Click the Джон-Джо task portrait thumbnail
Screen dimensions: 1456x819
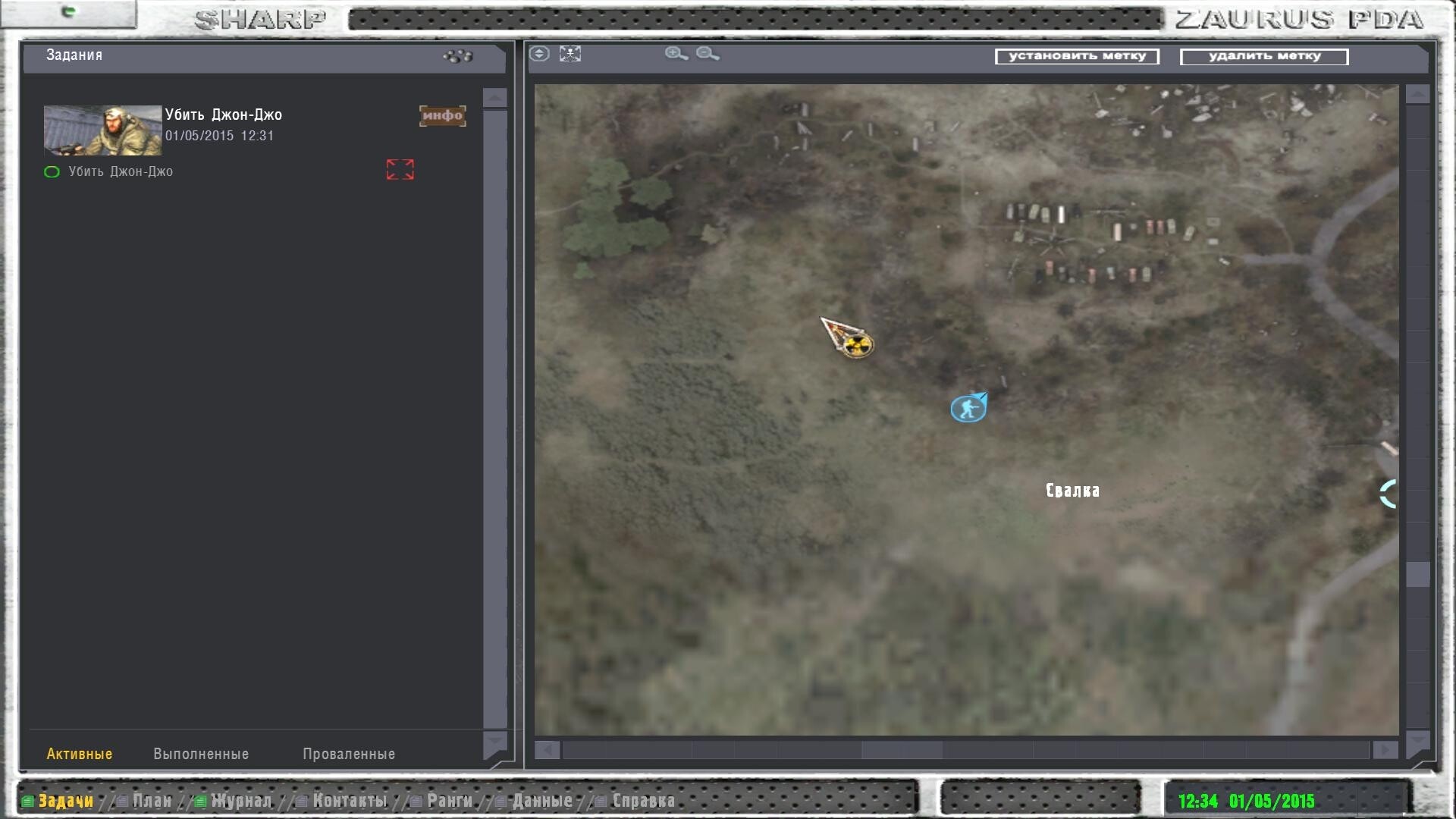102,130
